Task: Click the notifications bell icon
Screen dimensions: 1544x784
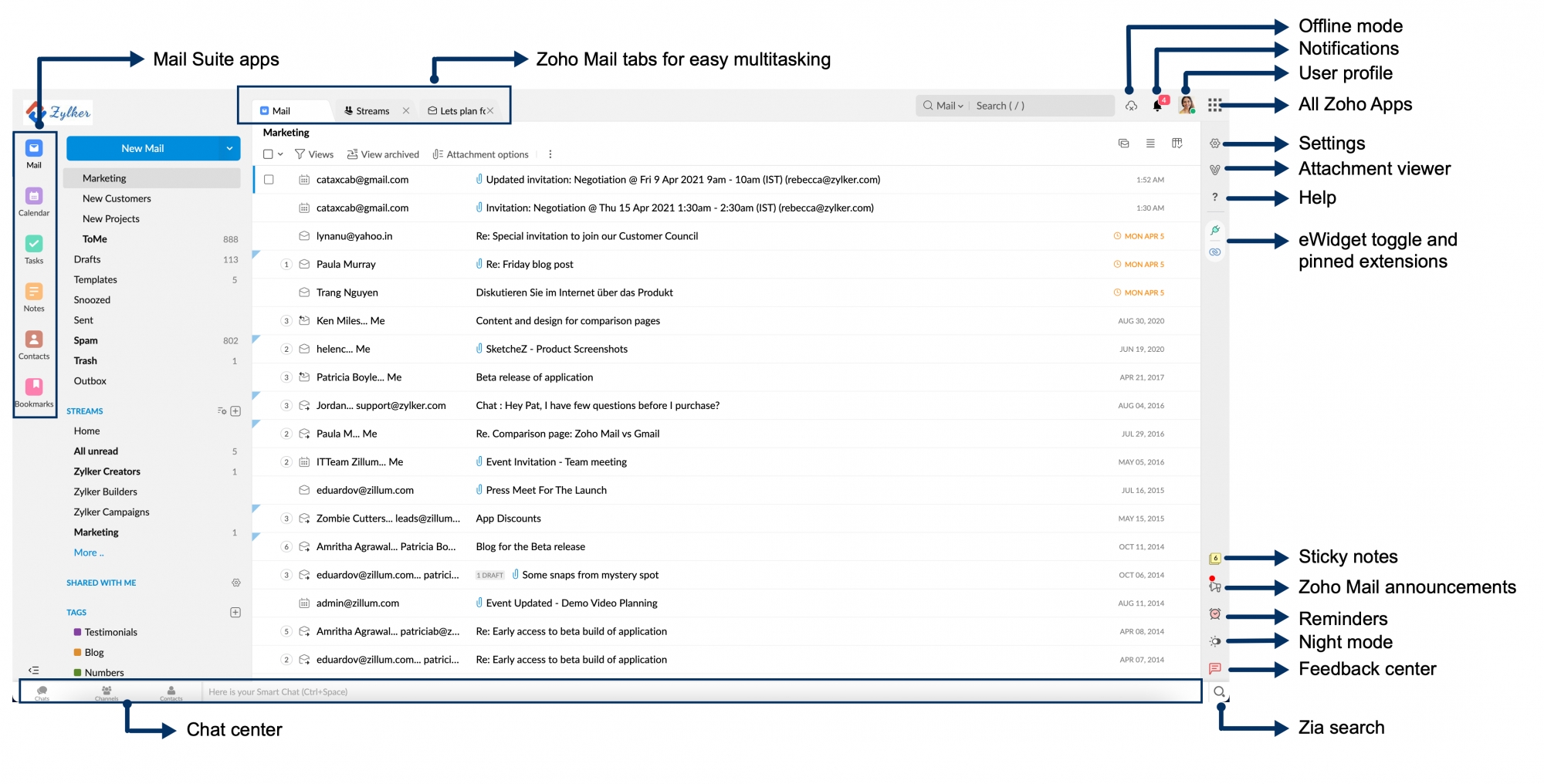Action: 1157,106
